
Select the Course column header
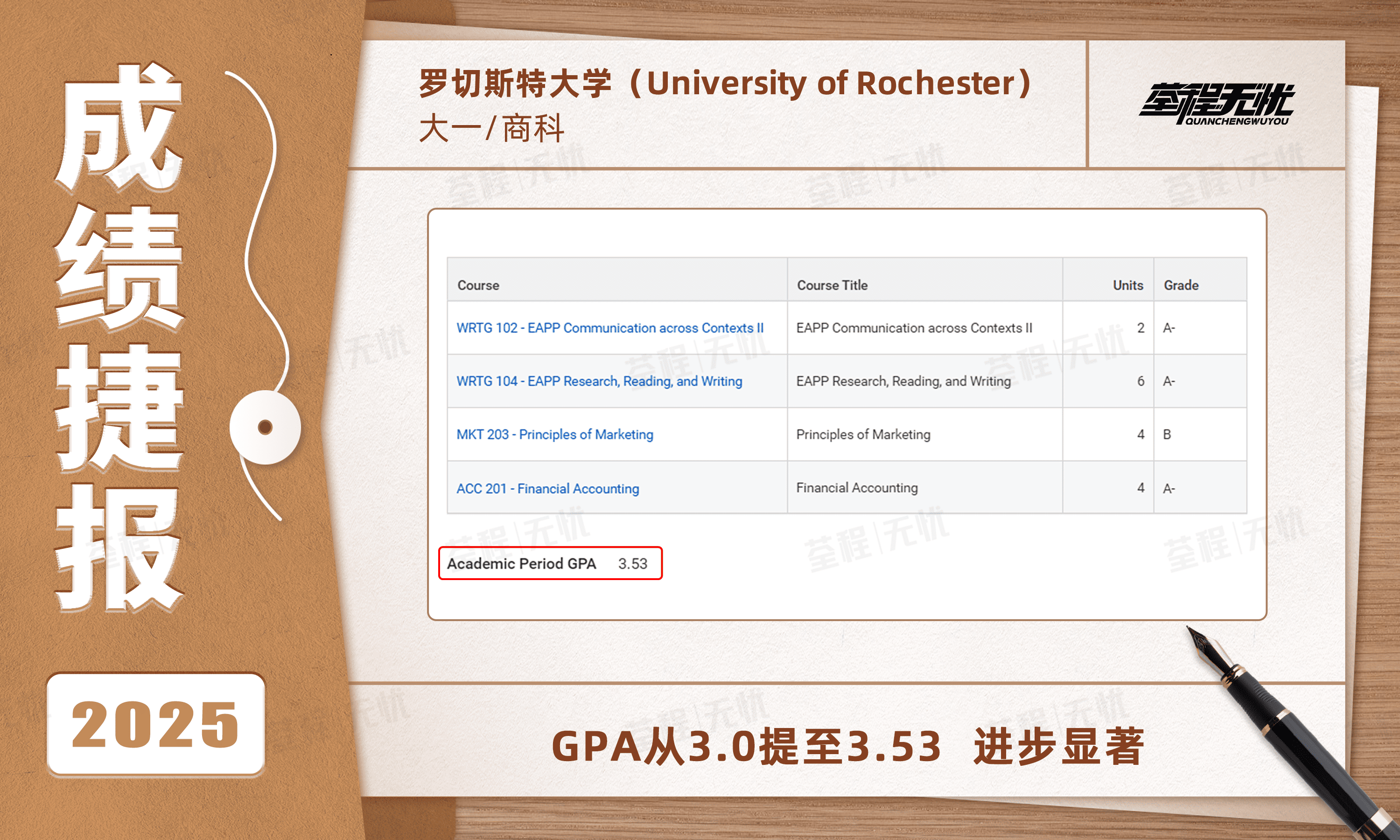[x=478, y=285]
